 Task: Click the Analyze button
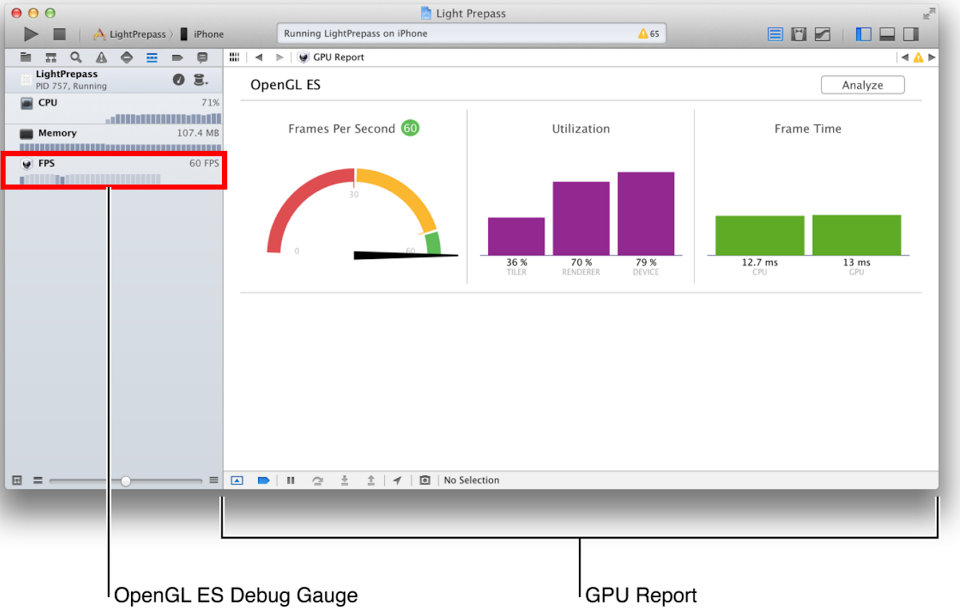coord(862,85)
